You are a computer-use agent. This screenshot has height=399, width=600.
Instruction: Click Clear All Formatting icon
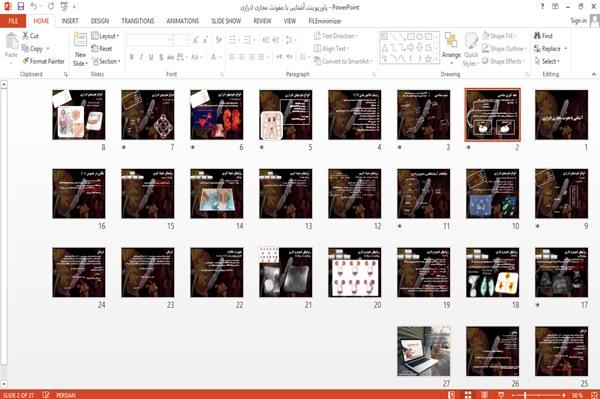pyautogui.click(x=218, y=40)
